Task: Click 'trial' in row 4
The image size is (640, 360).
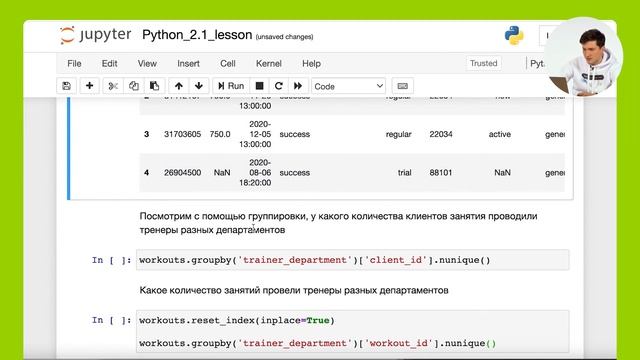Action: coord(404,173)
